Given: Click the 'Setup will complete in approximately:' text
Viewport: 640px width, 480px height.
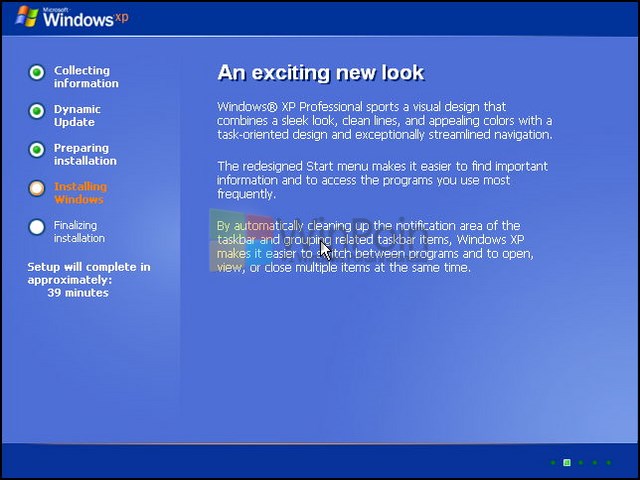Looking at the screenshot, I should point(89,273).
